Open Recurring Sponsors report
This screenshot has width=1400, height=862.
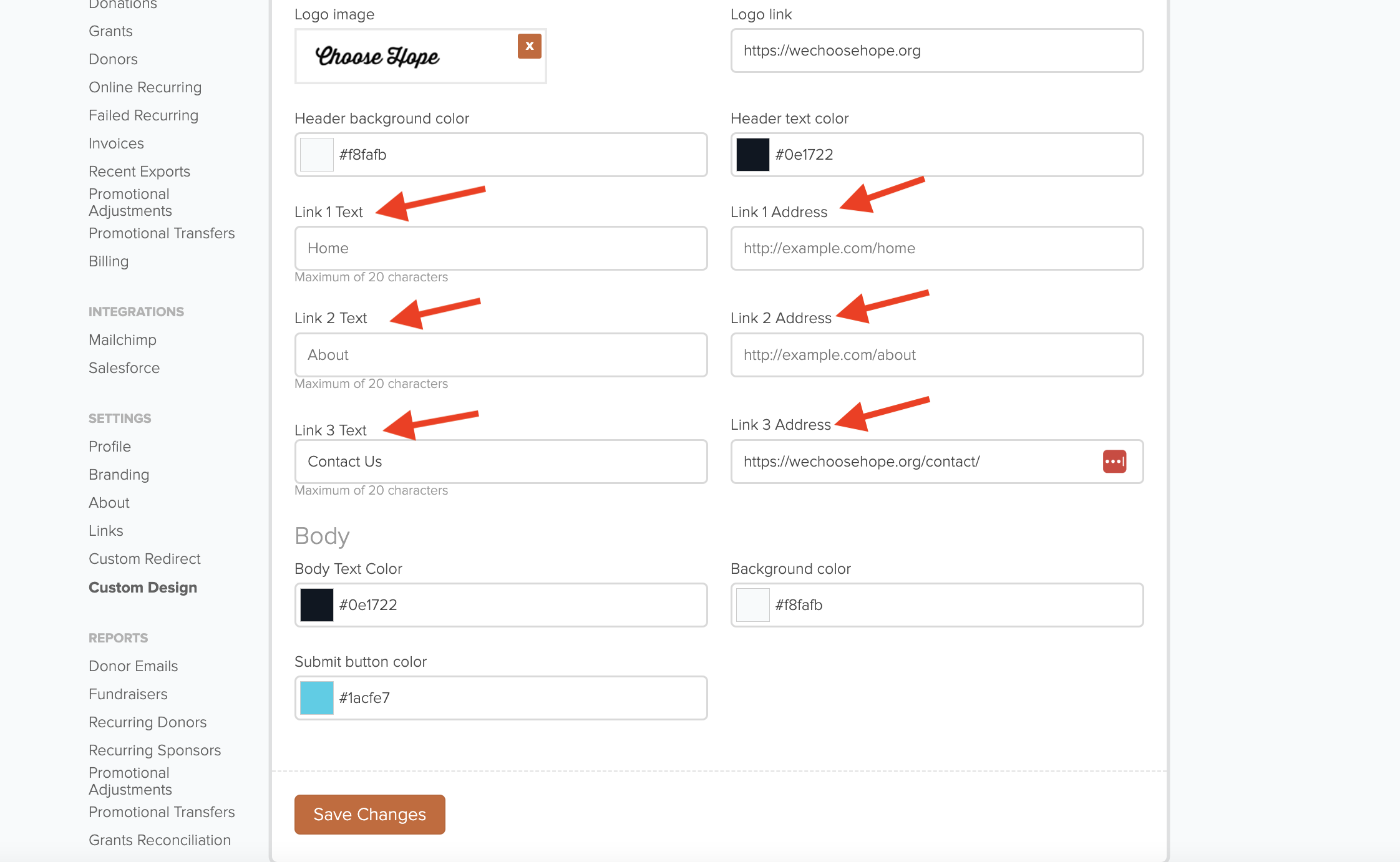tap(155, 750)
